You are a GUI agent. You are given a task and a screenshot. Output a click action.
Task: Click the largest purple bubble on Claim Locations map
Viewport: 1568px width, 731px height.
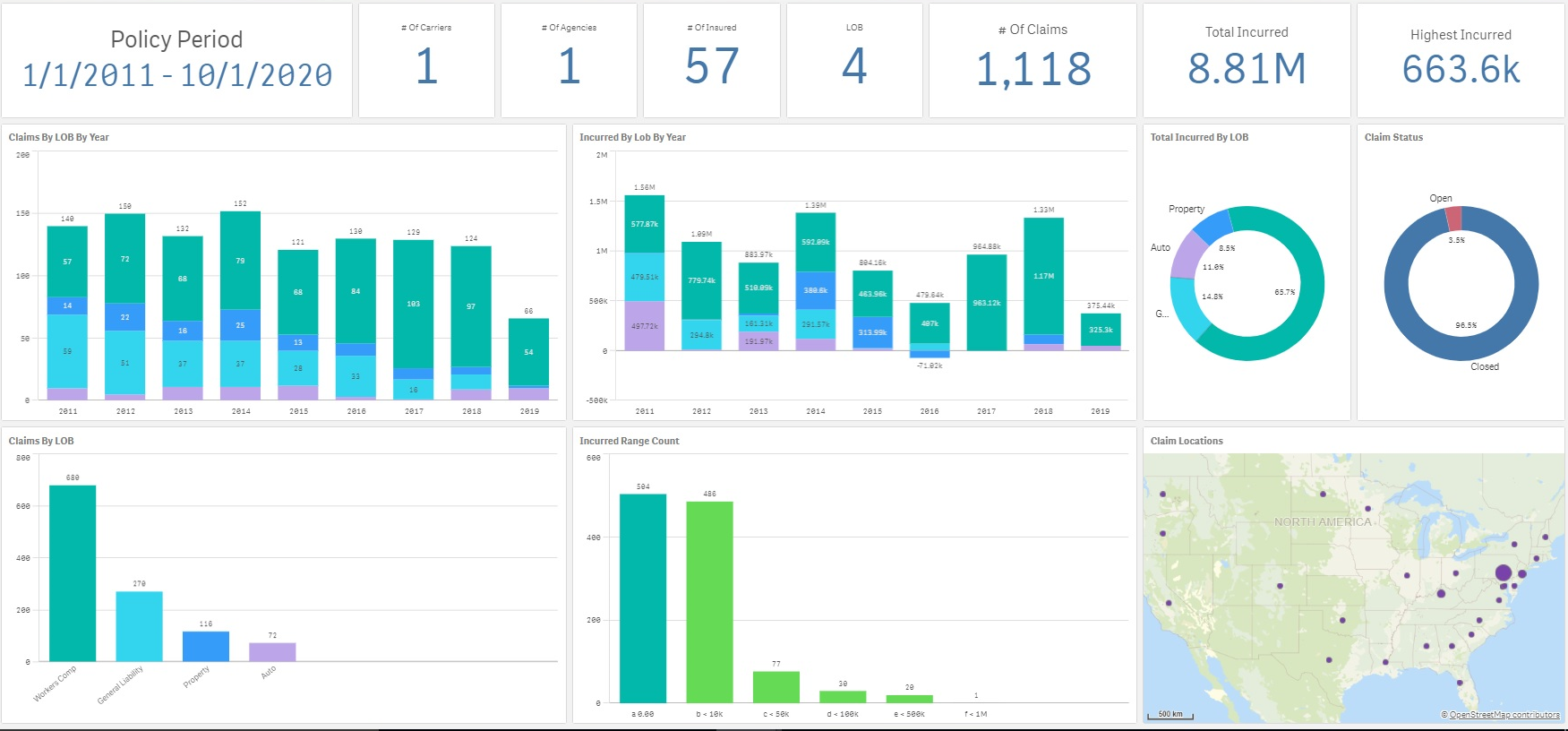pos(1504,572)
